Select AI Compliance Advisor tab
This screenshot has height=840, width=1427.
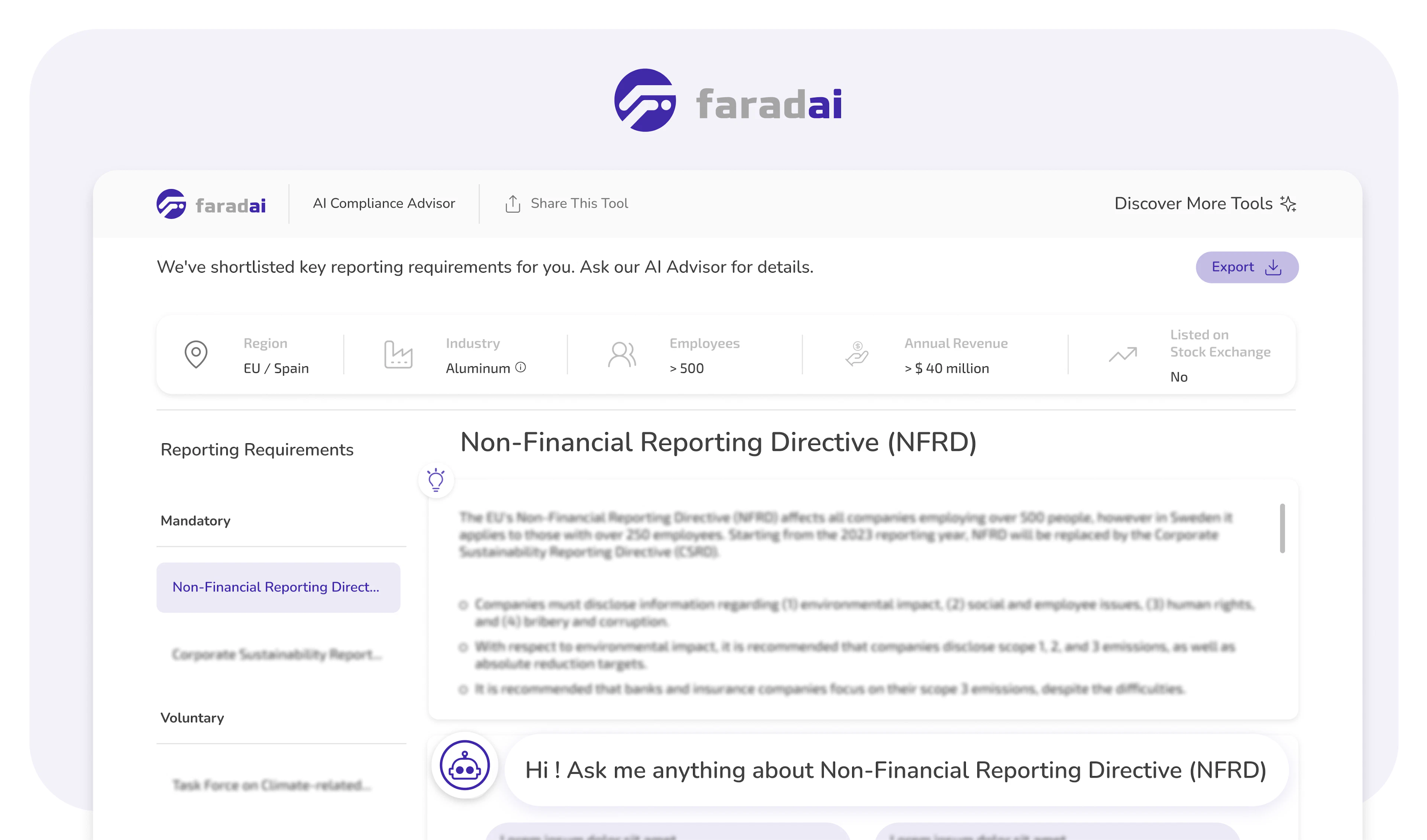point(384,203)
